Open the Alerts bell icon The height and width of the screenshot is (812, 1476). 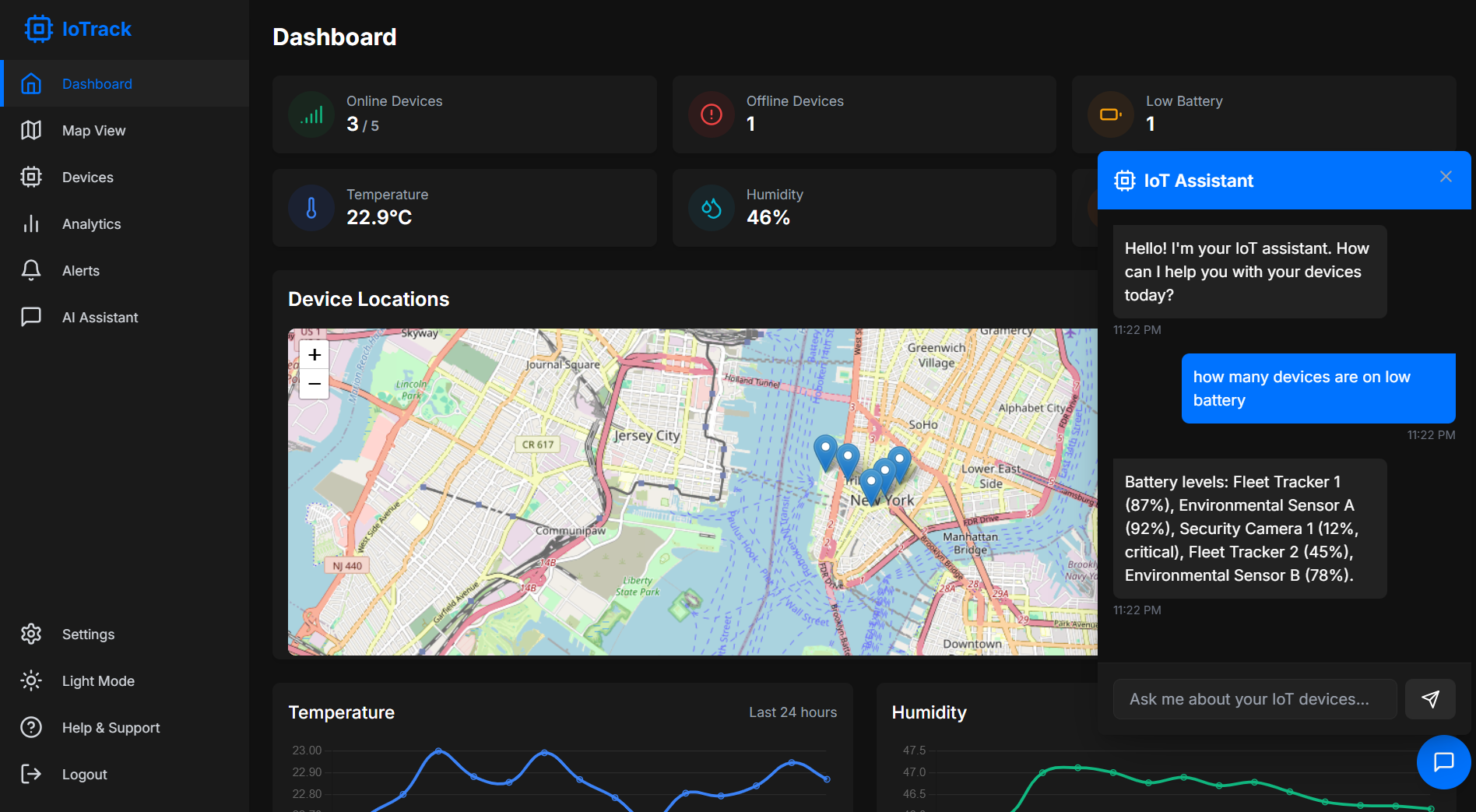coord(31,271)
